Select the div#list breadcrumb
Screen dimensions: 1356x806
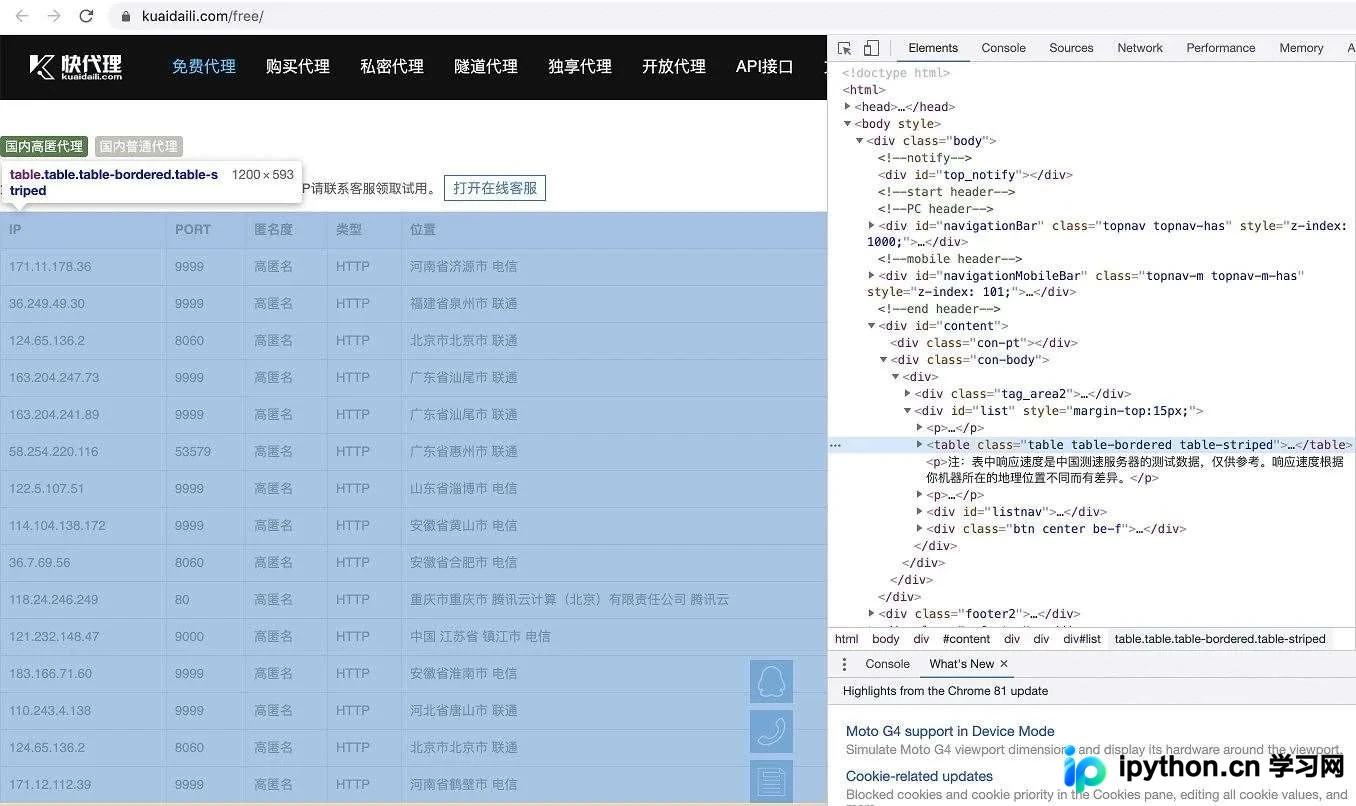pos(1081,639)
